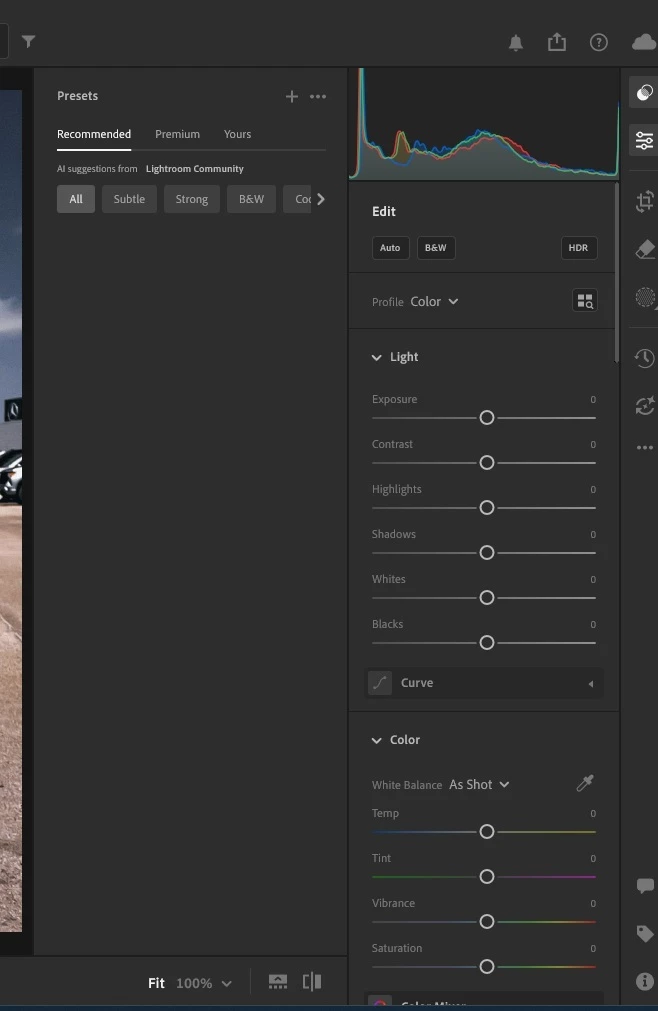Screen dimensions: 658x1011
Task: Filter presets by Subtle
Action: [x=129, y=199]
